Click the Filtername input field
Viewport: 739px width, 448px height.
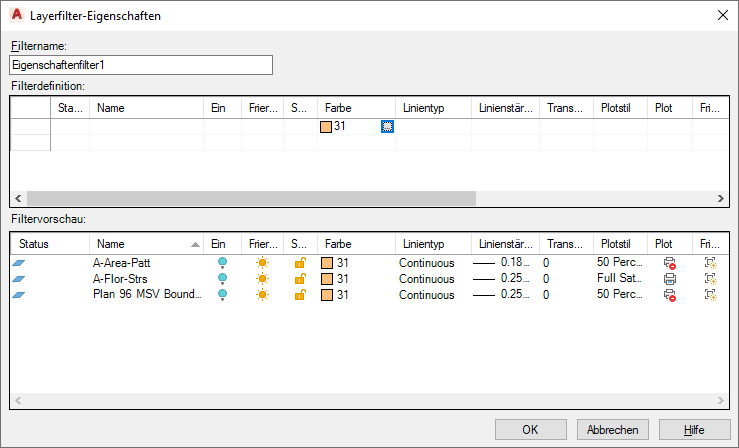coord(141,65)
